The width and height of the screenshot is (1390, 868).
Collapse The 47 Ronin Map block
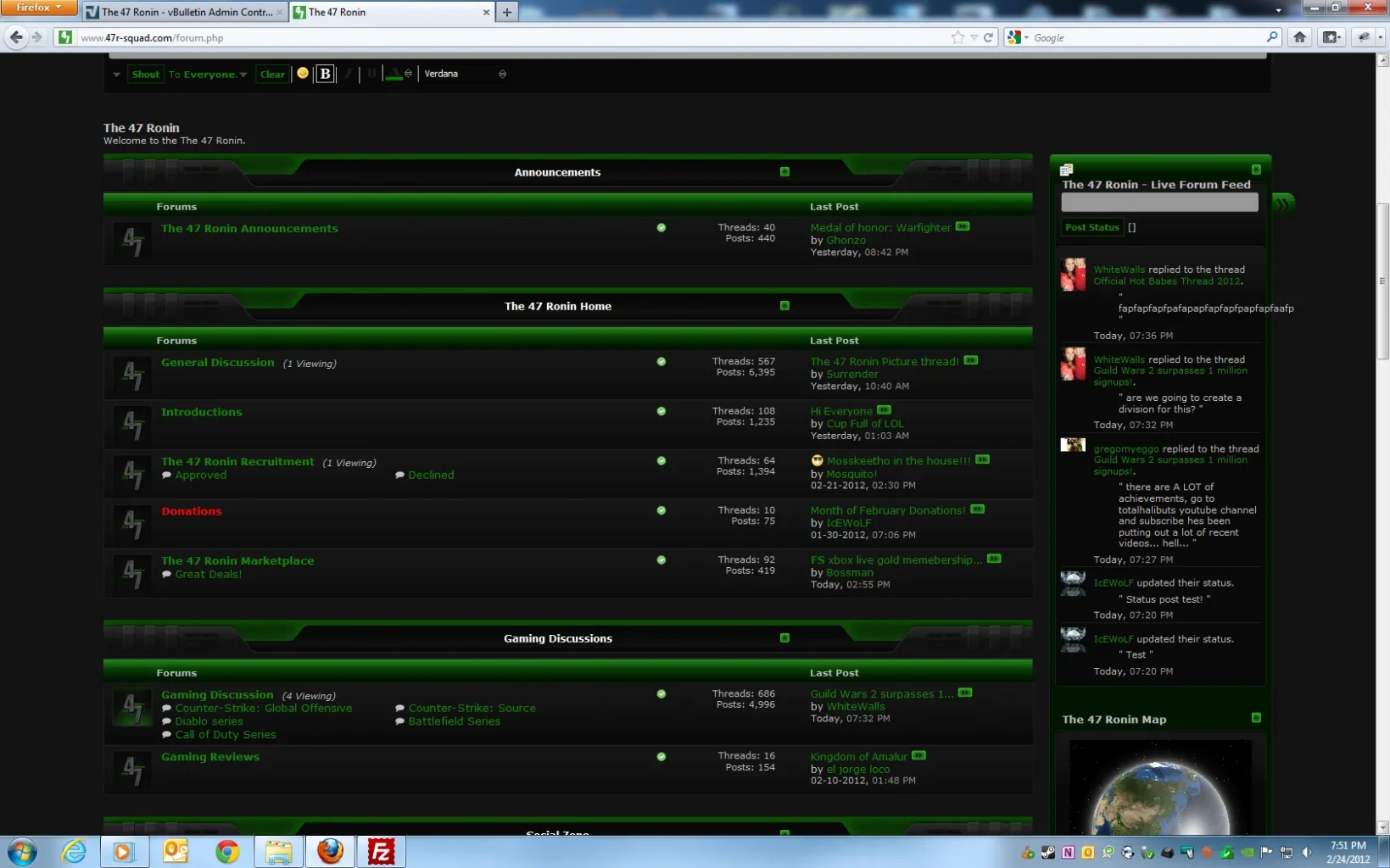[1256, 718]
